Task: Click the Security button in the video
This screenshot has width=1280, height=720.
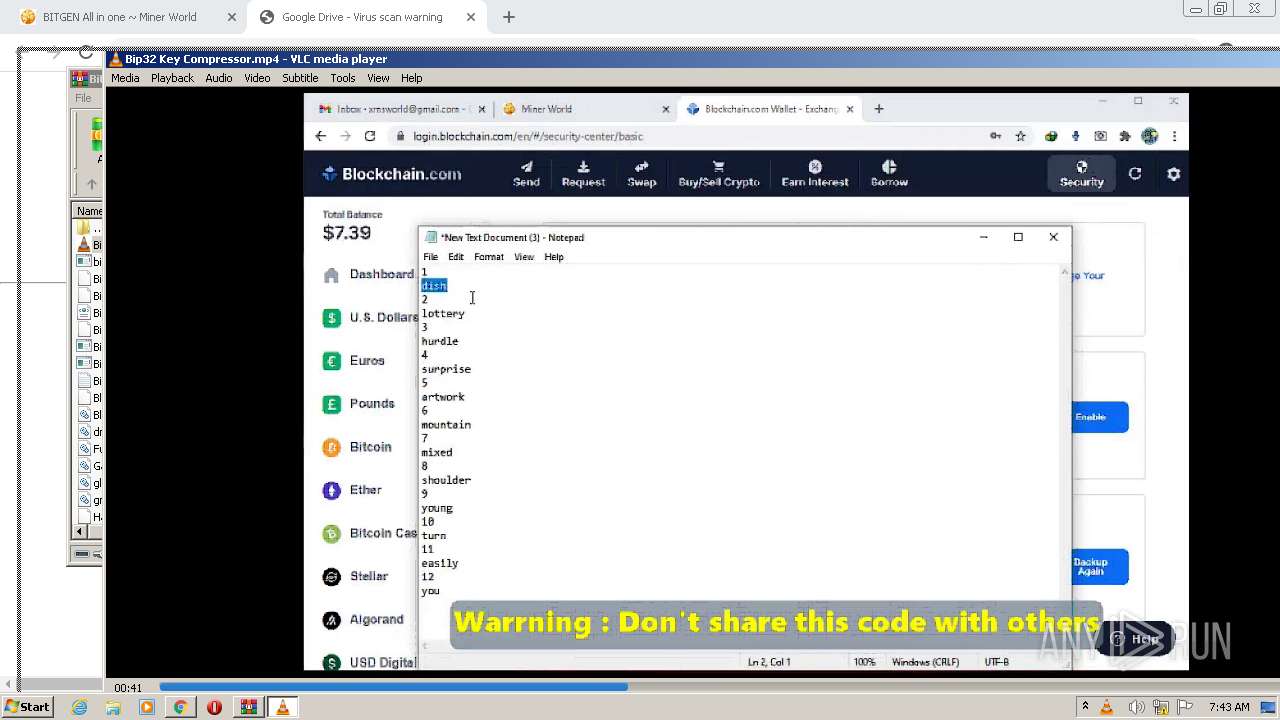Action: 1081,174
